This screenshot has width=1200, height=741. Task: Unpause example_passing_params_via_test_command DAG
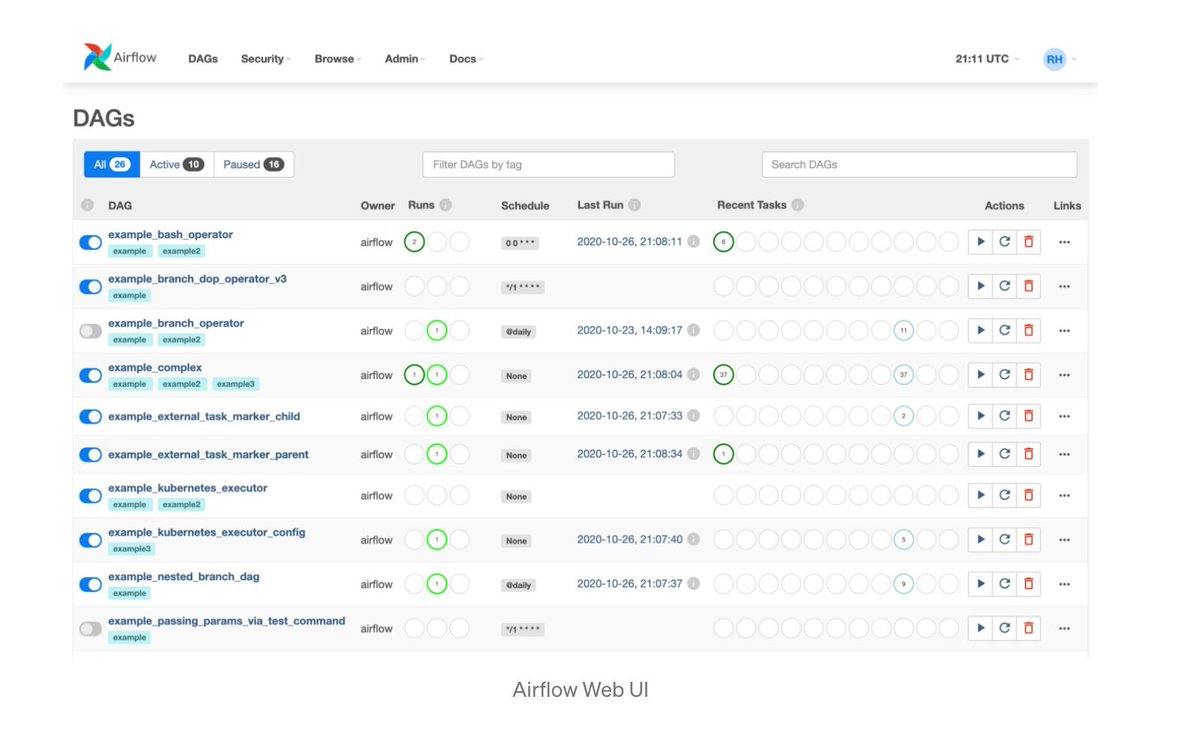coord(90,628)
